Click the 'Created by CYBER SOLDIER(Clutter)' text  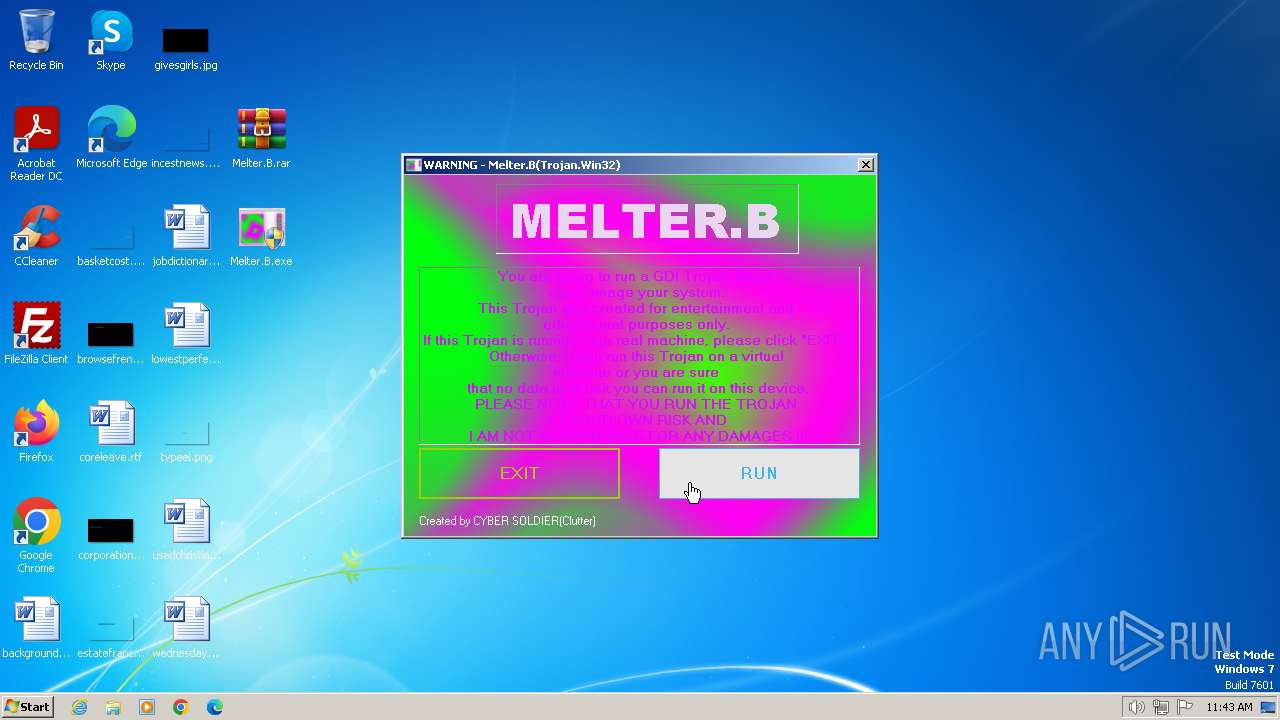coord(507,521)
